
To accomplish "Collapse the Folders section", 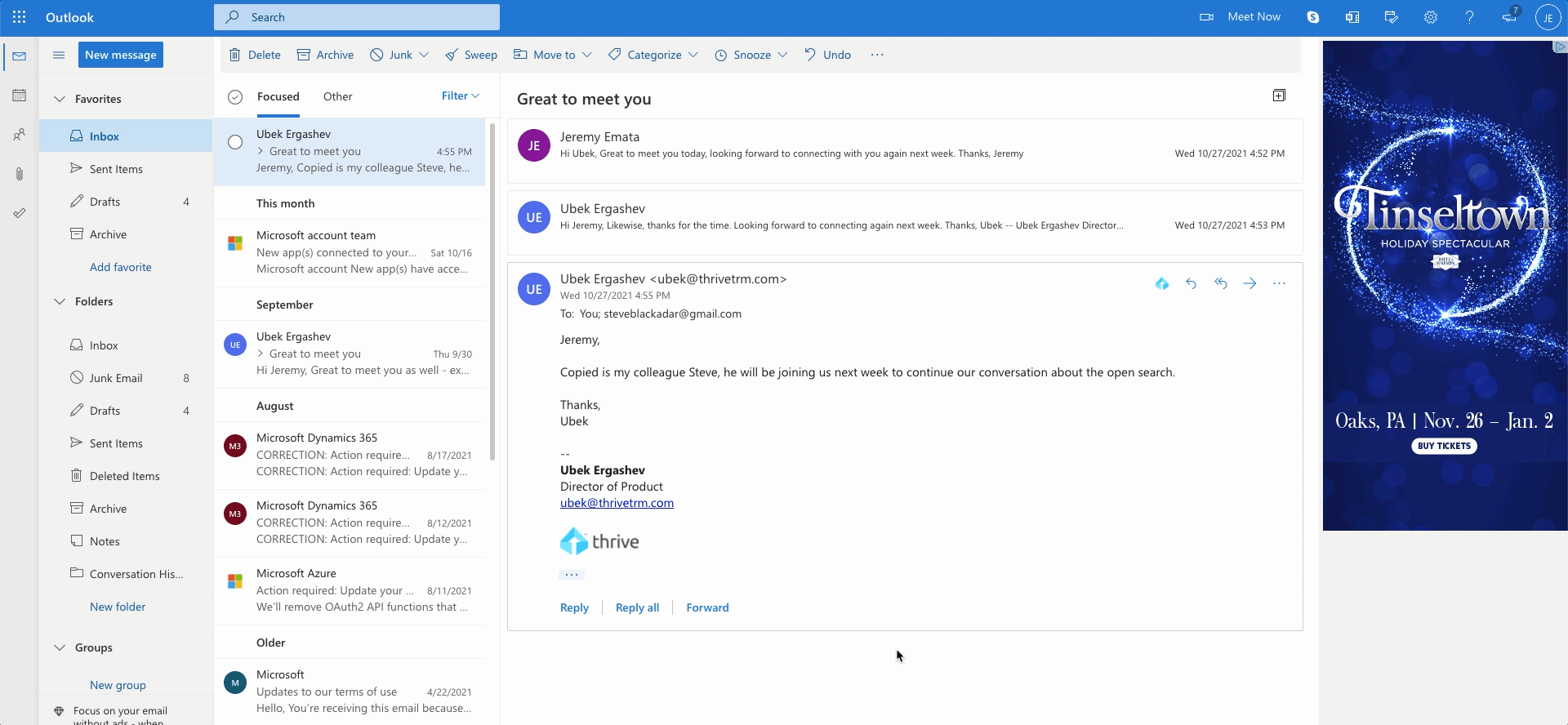I will tap(59, 301).
